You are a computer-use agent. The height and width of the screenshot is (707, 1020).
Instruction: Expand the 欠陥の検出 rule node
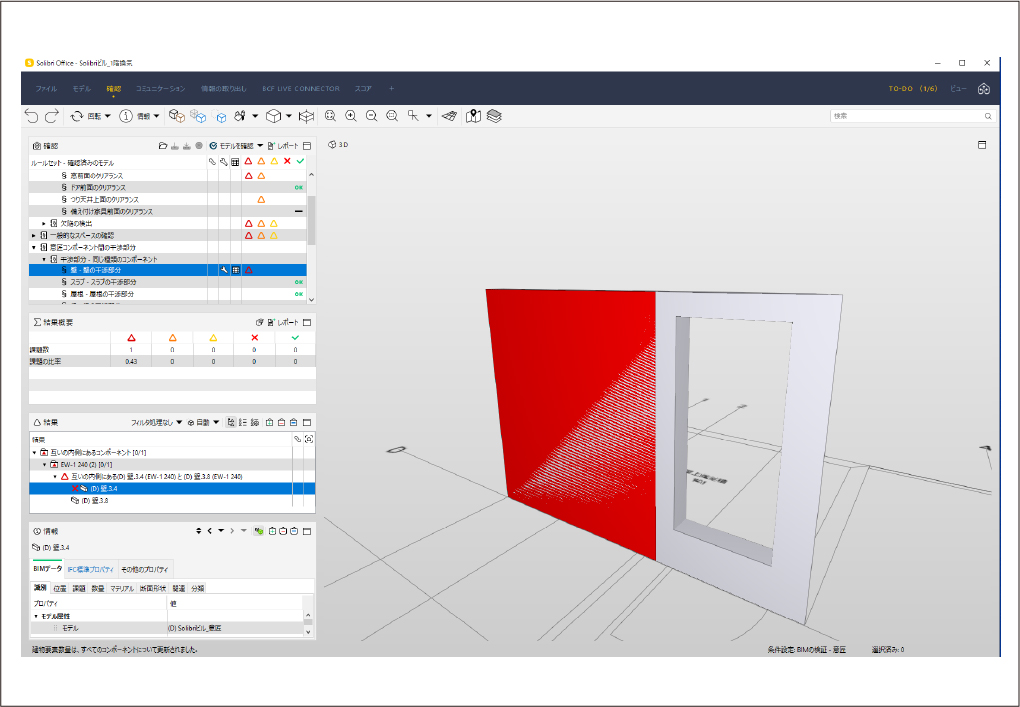pyautogui.click(x=44, y=223)
